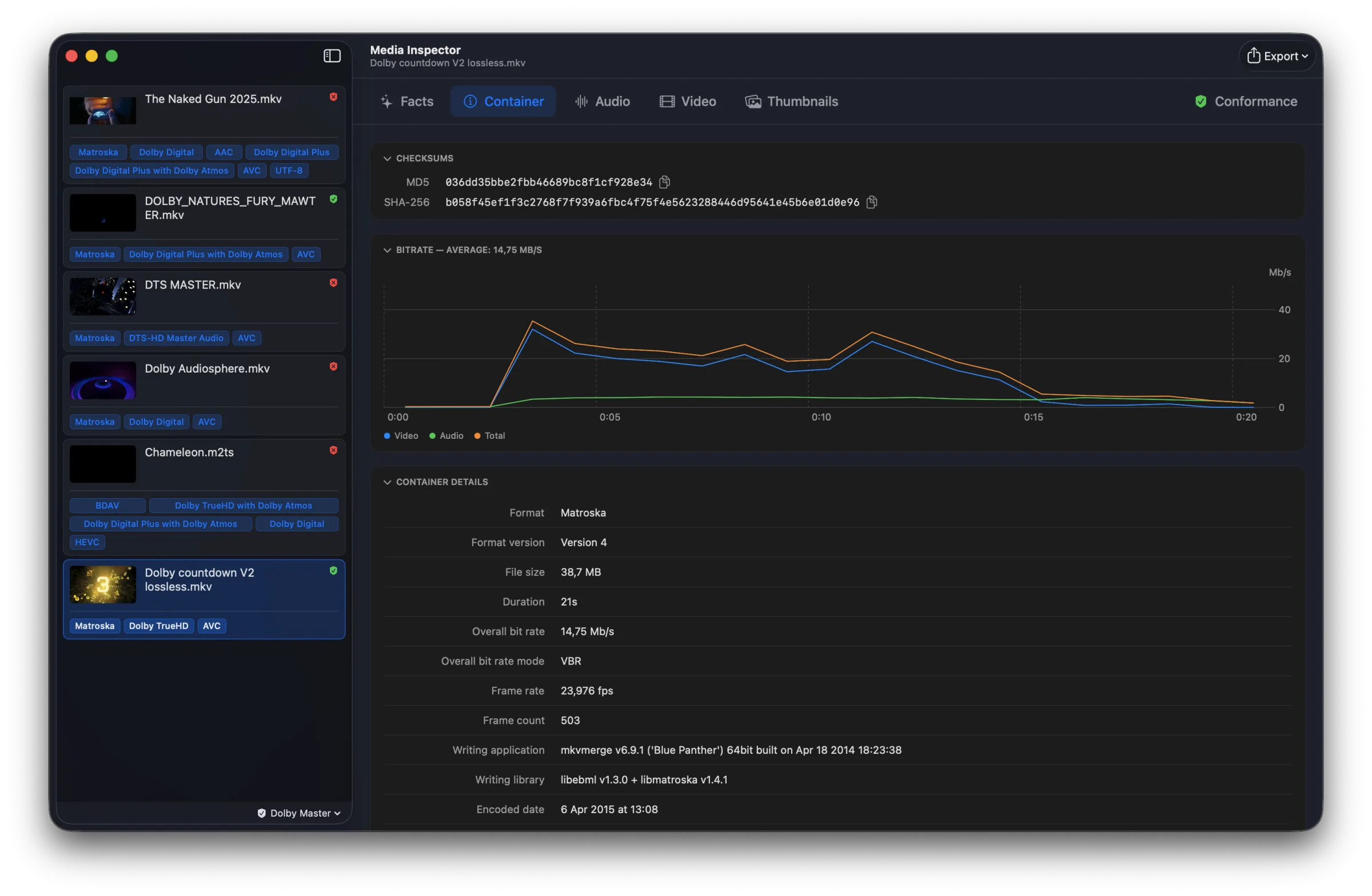1372x896 pixels.
Task: Click the Writing library libebml value
Action: pos(644,780)
